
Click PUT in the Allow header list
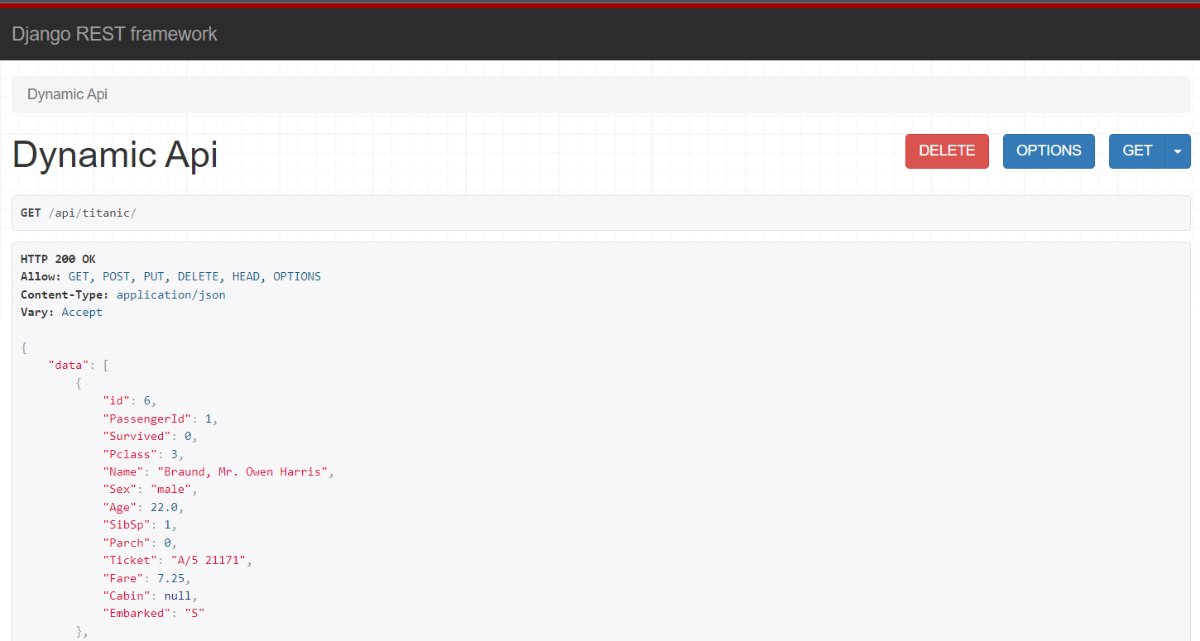point(153,276)
